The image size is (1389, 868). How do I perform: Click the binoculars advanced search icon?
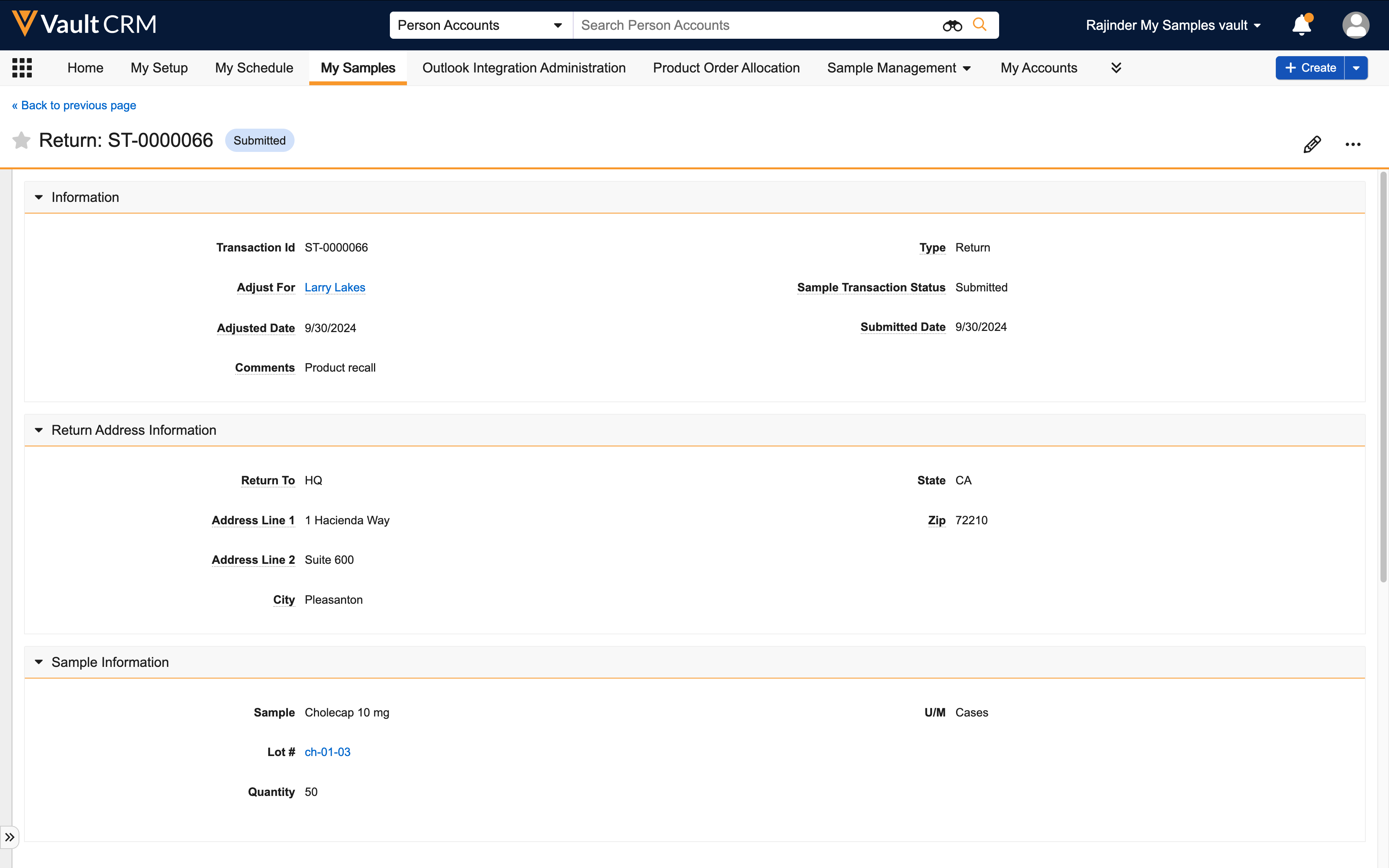tap(951, 25)
